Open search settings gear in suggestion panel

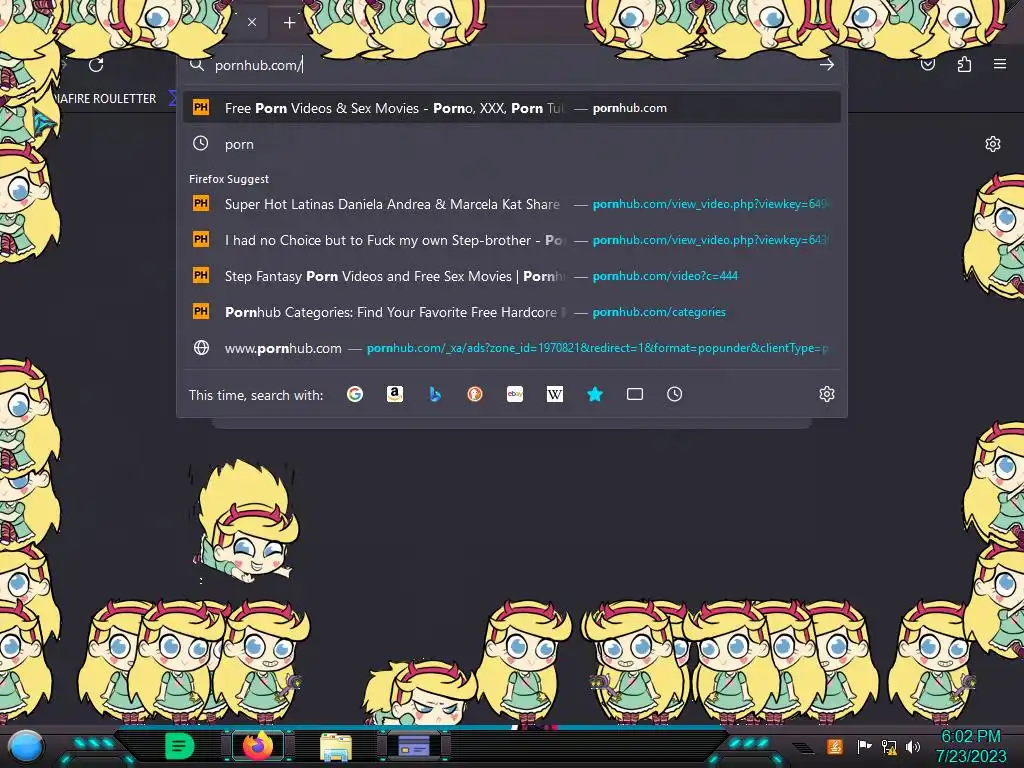827,394
